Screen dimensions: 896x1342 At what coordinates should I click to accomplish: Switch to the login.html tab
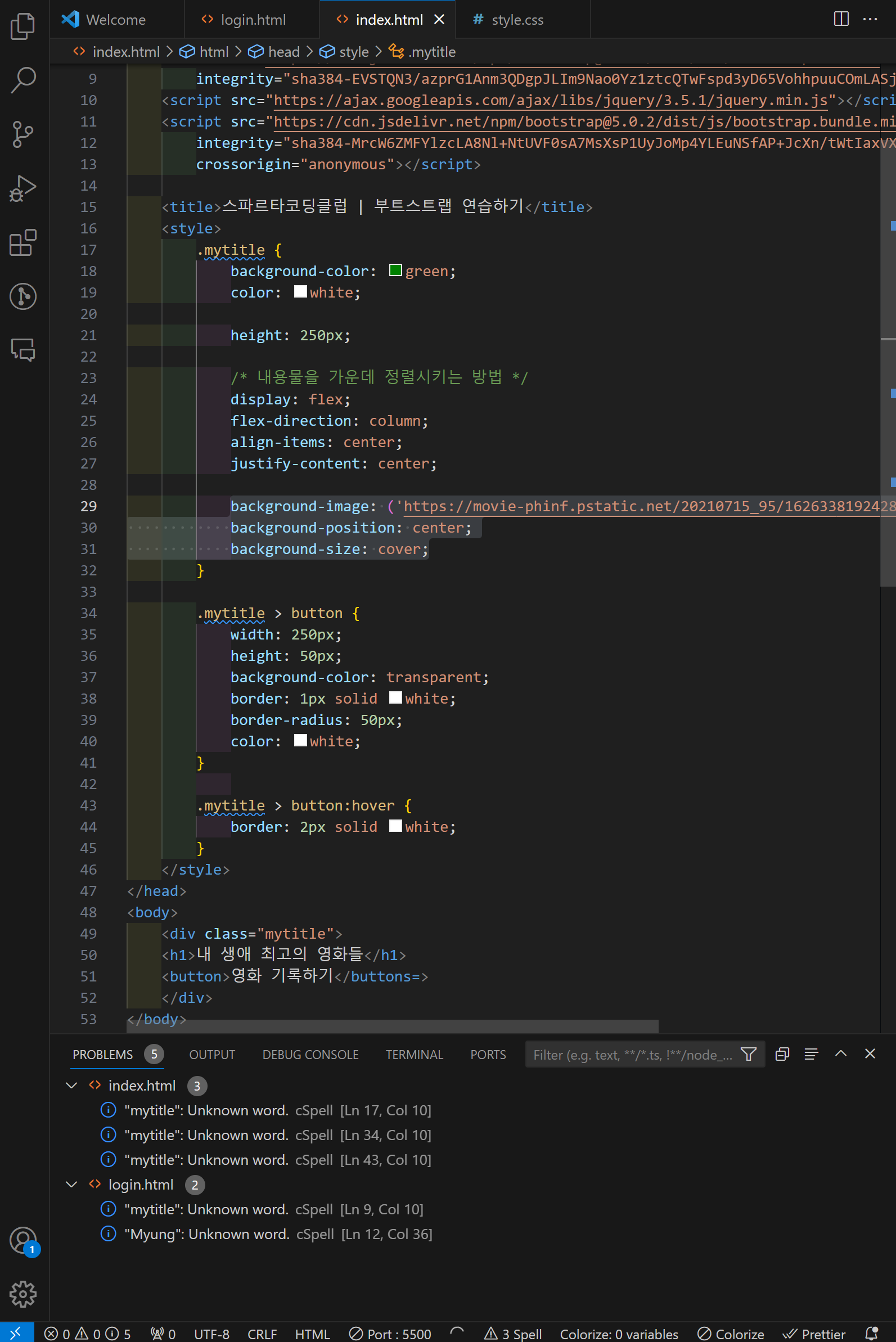pyautogui.click(x=251, y=20)
